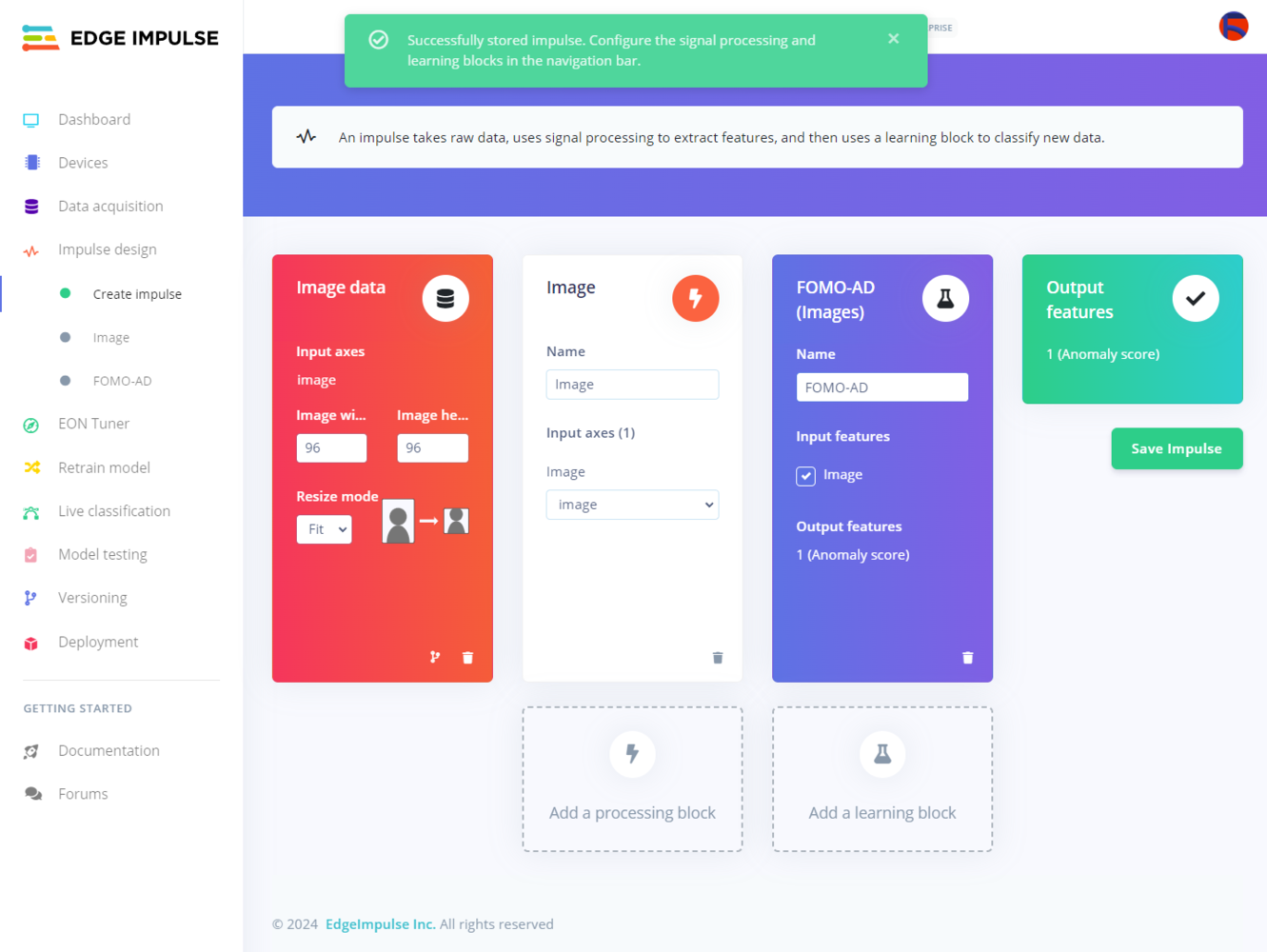Edit the Image height field

(432, 447)
